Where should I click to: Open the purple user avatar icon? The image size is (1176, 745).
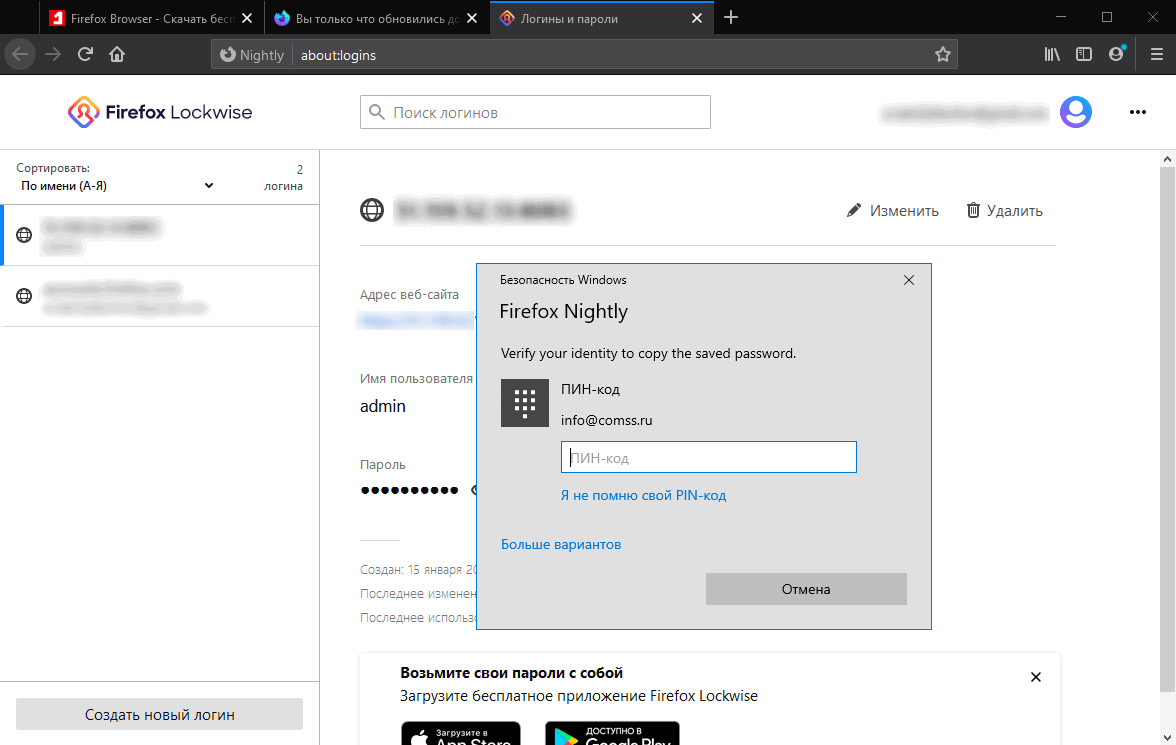pyautogui.click(x=1076, y=113)
